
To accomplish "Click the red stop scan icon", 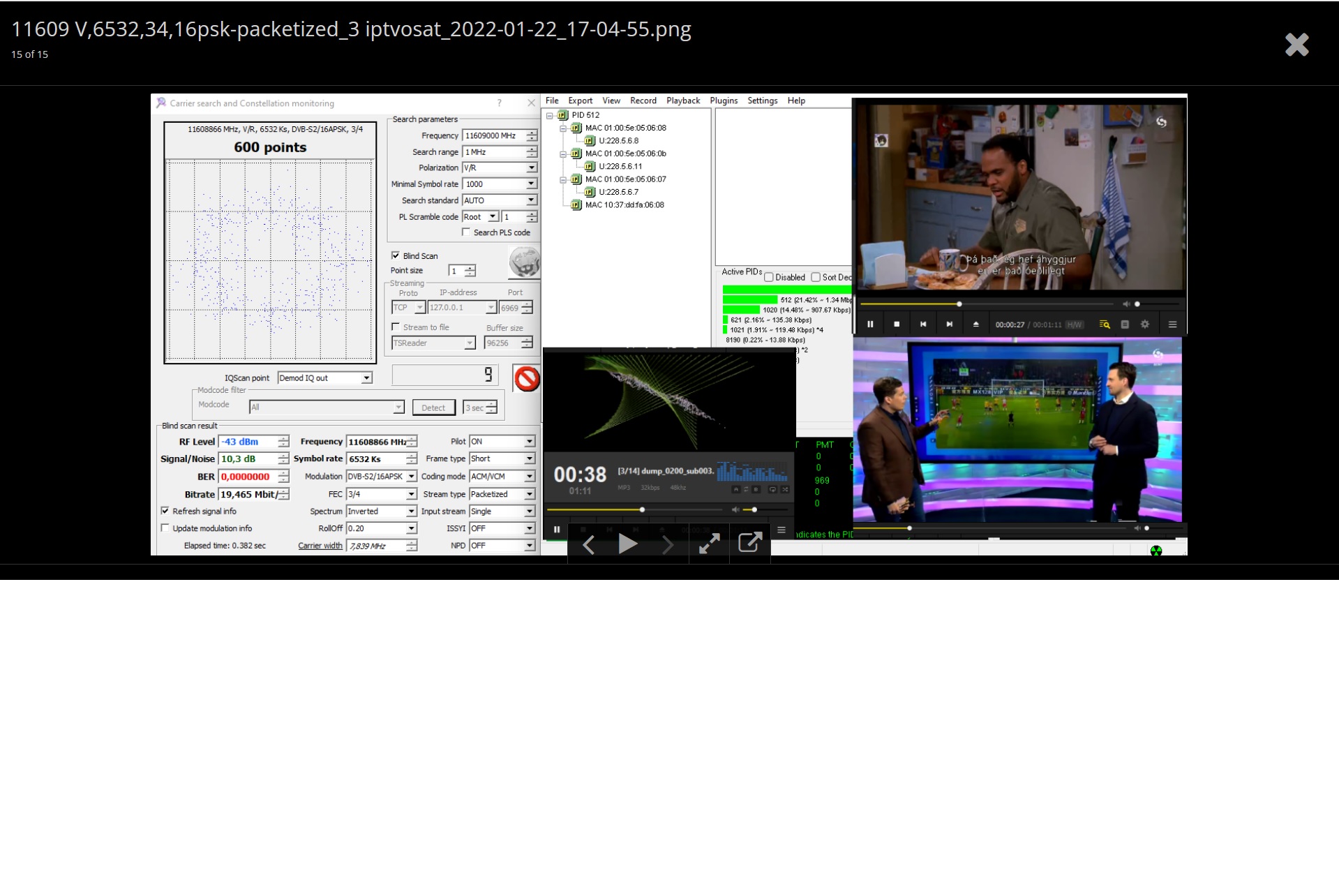I will pos(527,379).
